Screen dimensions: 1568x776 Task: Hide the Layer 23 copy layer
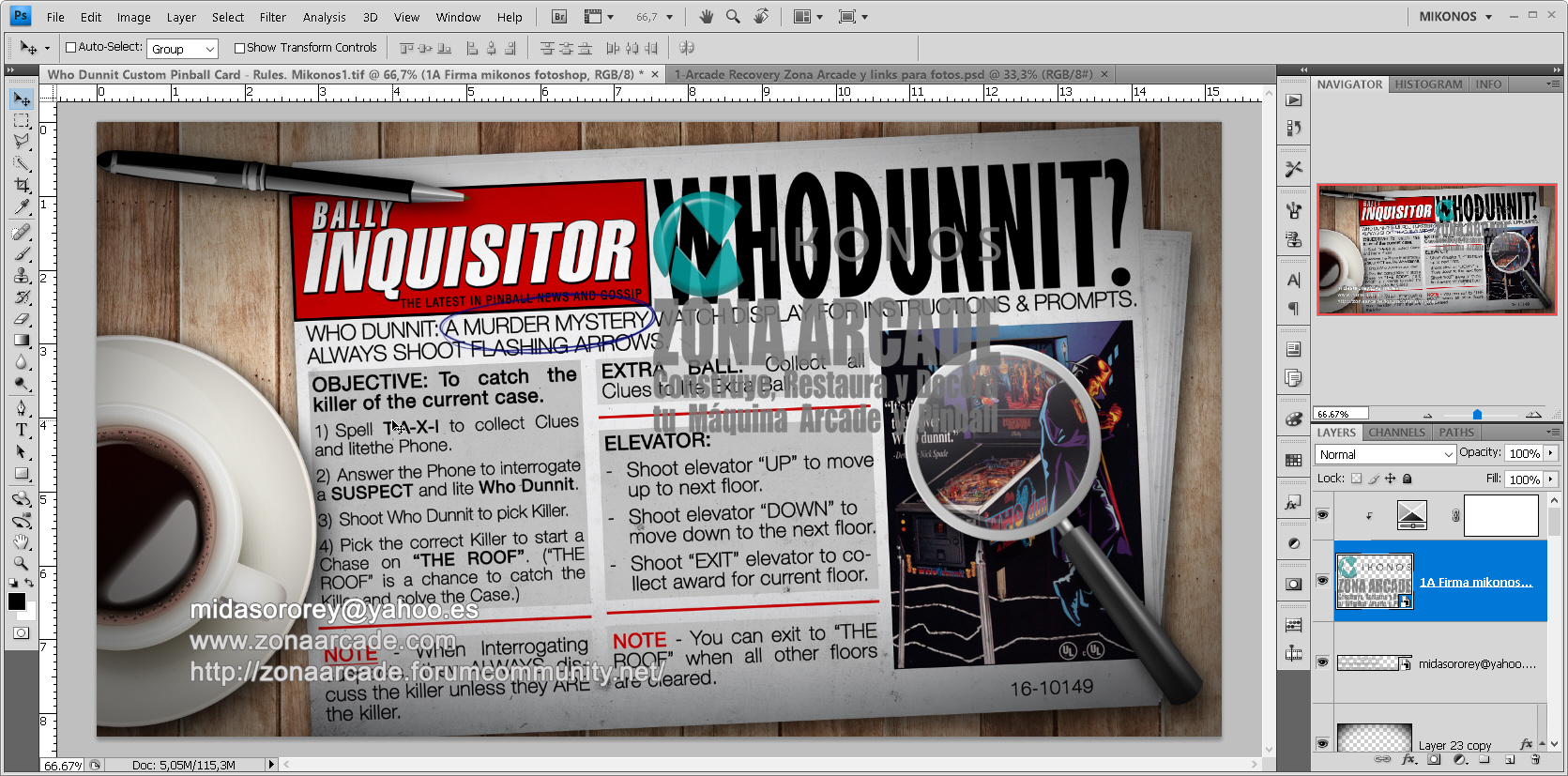(1323, 743)
